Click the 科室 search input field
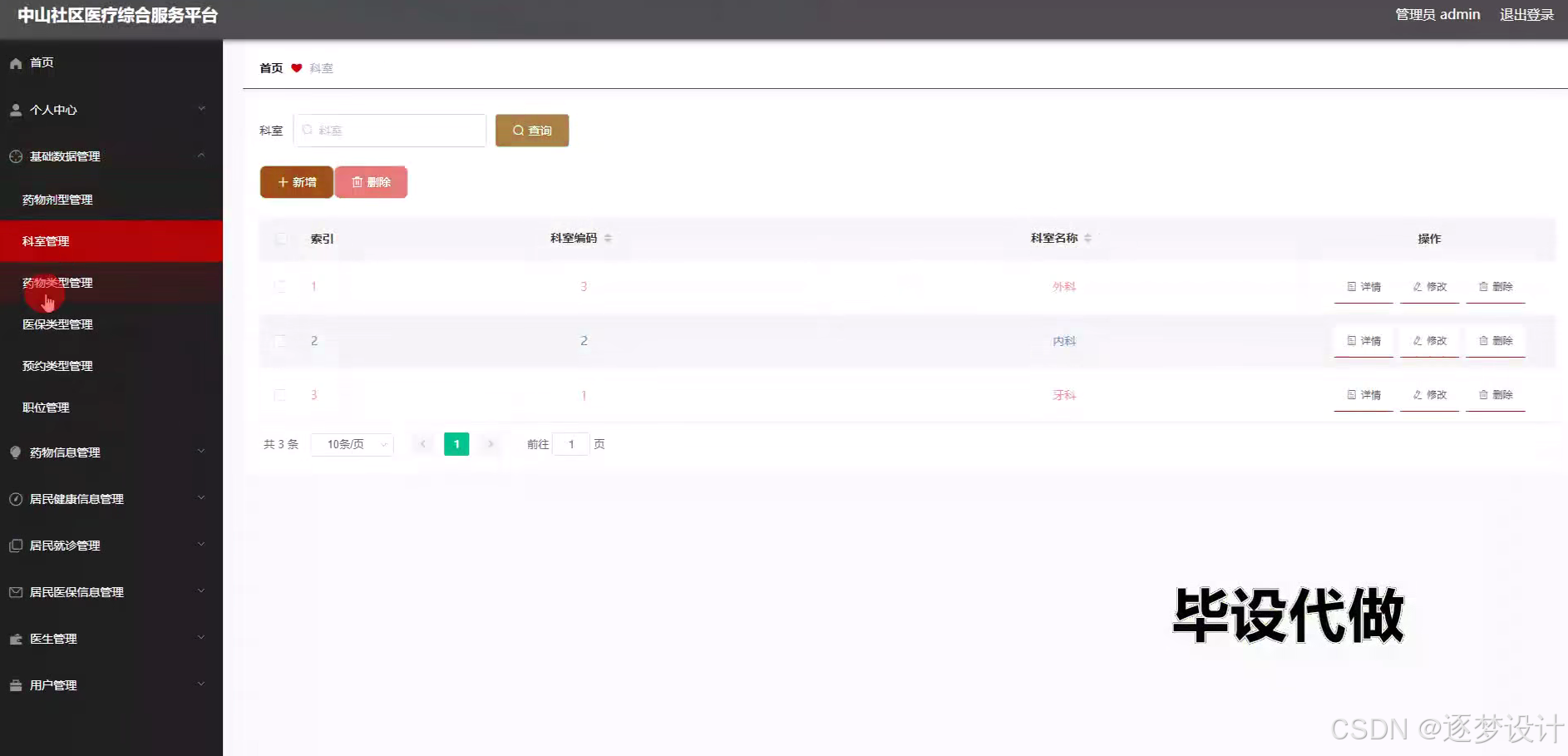Screen dimensions: 1568x756 (x=390, y=131)
